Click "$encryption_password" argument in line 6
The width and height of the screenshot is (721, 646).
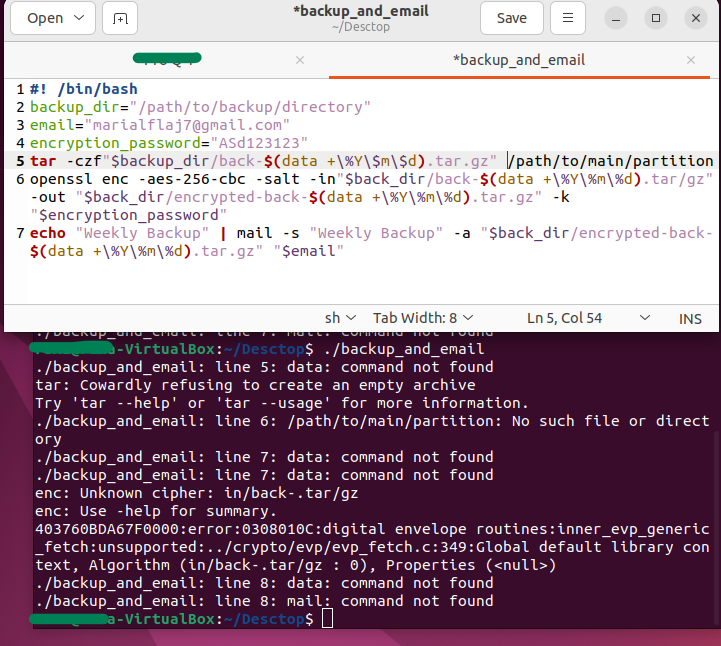coord(129,215)
